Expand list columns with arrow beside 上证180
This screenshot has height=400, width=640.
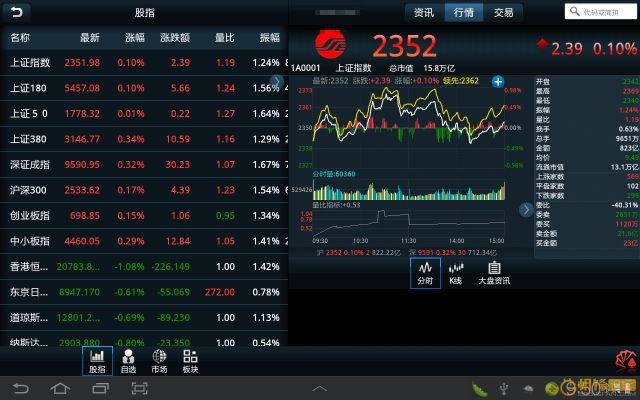coord(277,82)
